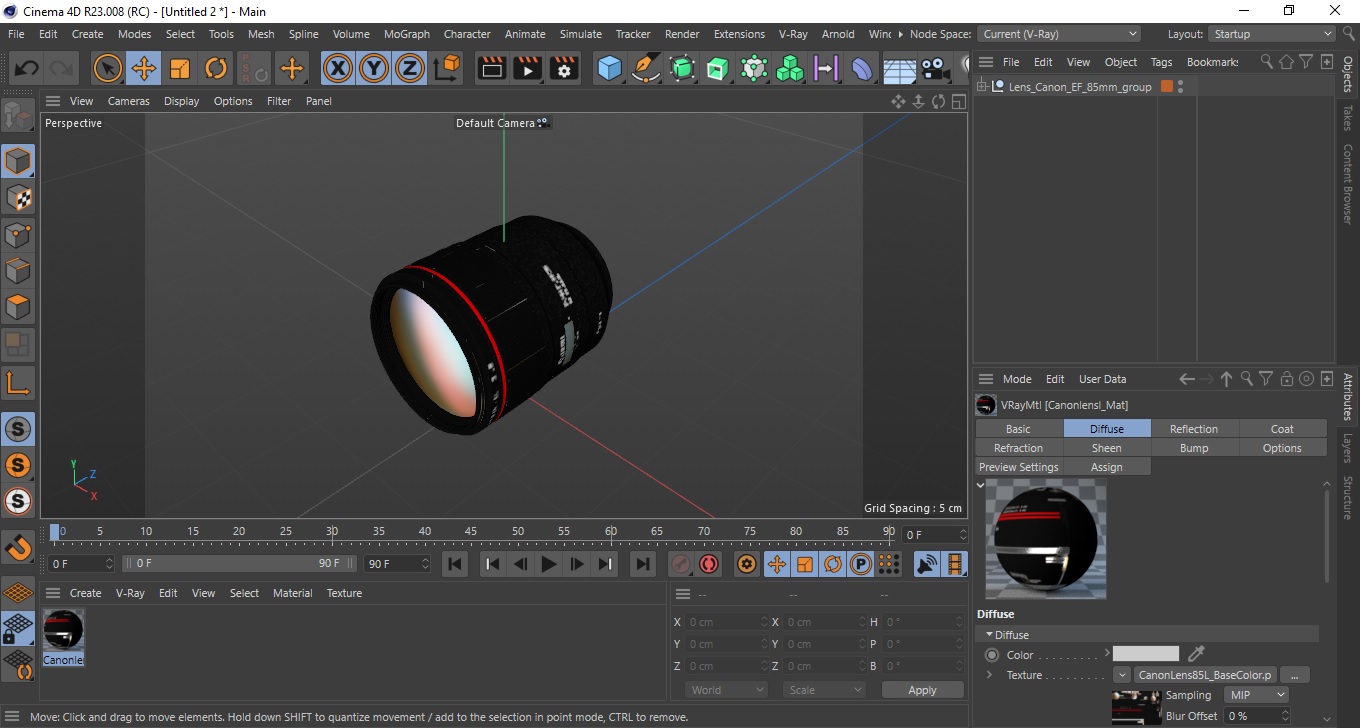Open Node Space dropdown

(x=1061, y=34)
